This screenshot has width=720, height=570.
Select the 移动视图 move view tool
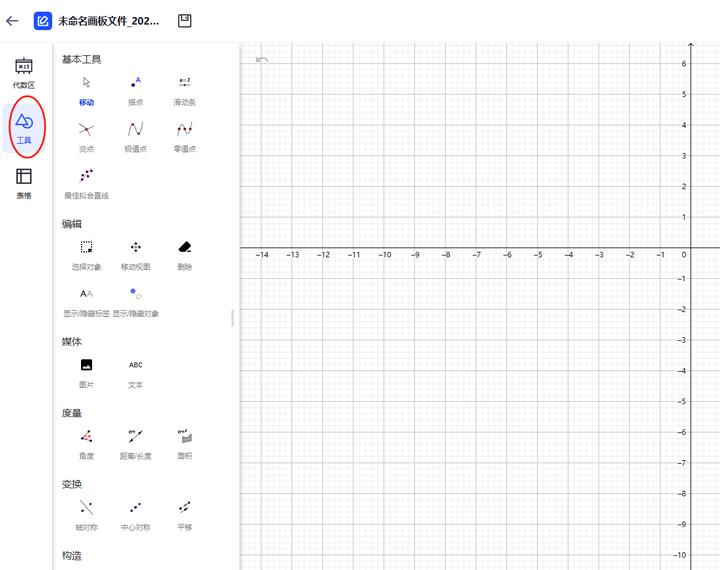pyautogui.click(x=135, y=256)
